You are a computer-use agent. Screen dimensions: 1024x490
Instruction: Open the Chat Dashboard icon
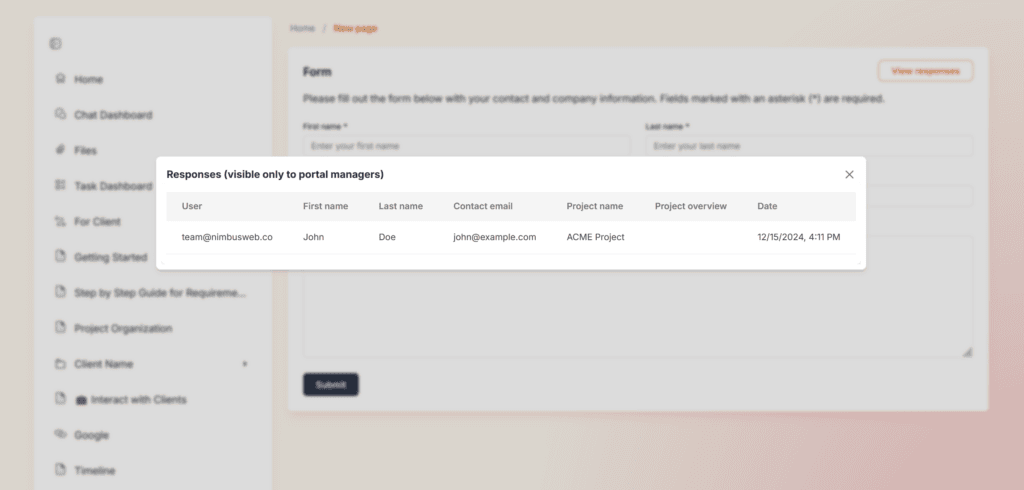pos(61,114)
